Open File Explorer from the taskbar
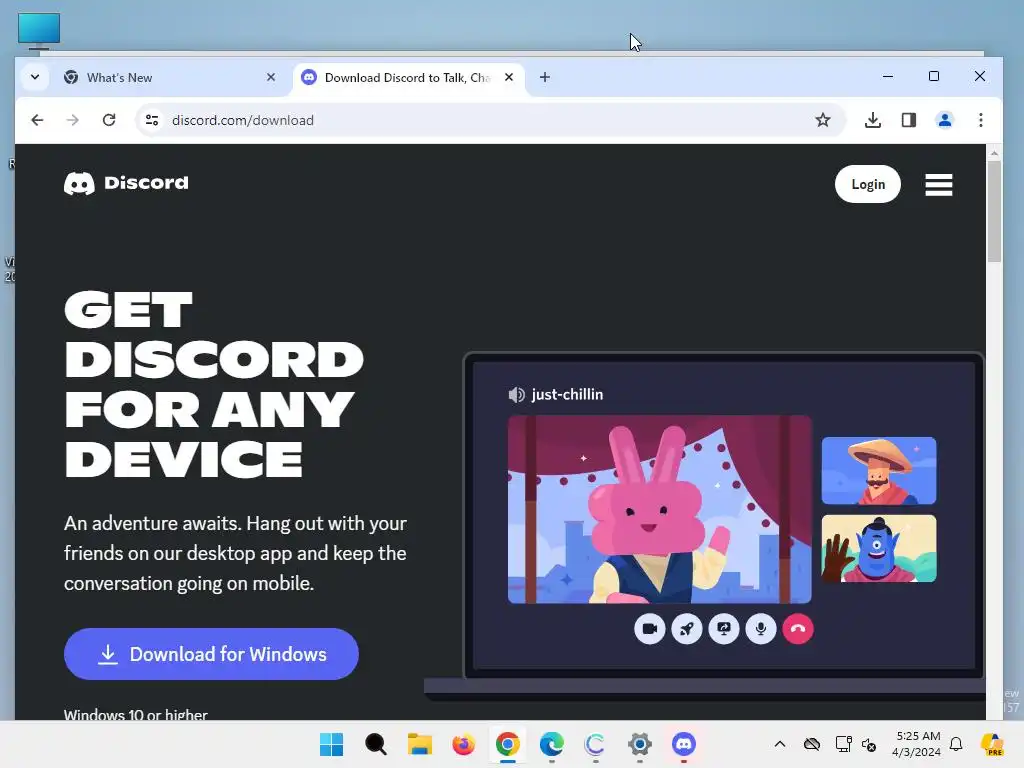The image size is (1024, 768). coord(420,744)
